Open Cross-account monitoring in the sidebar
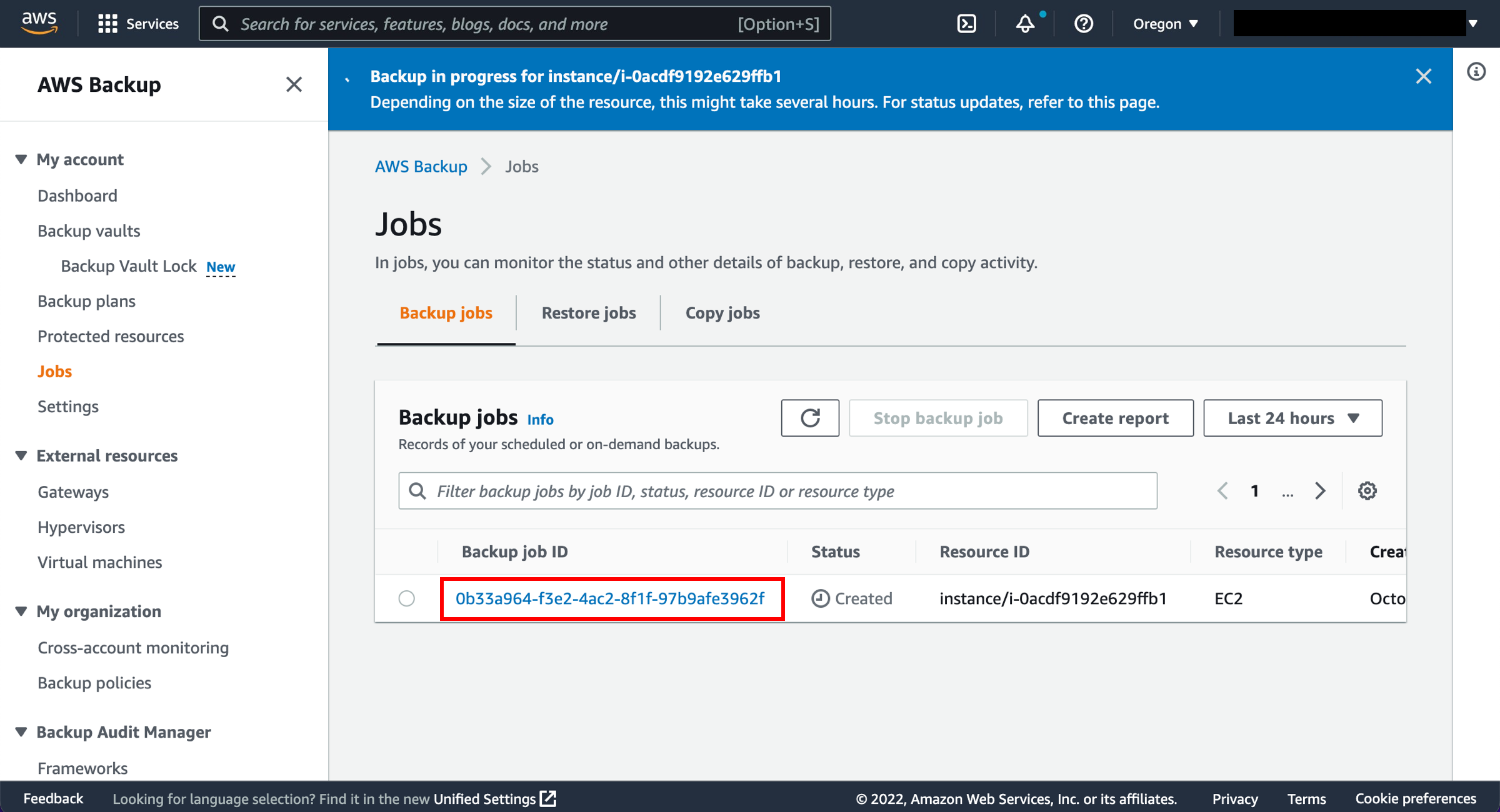1500x812 pixels. (x=133, y=648)
